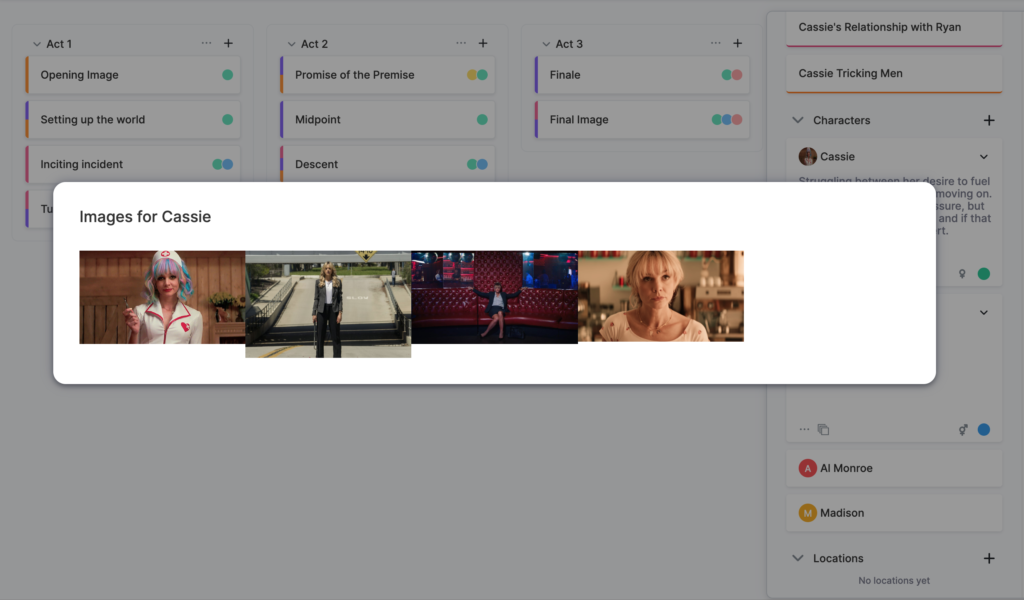The image size is (1024, 600).
Task: Open the nurse costume image of Cassie
Action: pos(162,297)
